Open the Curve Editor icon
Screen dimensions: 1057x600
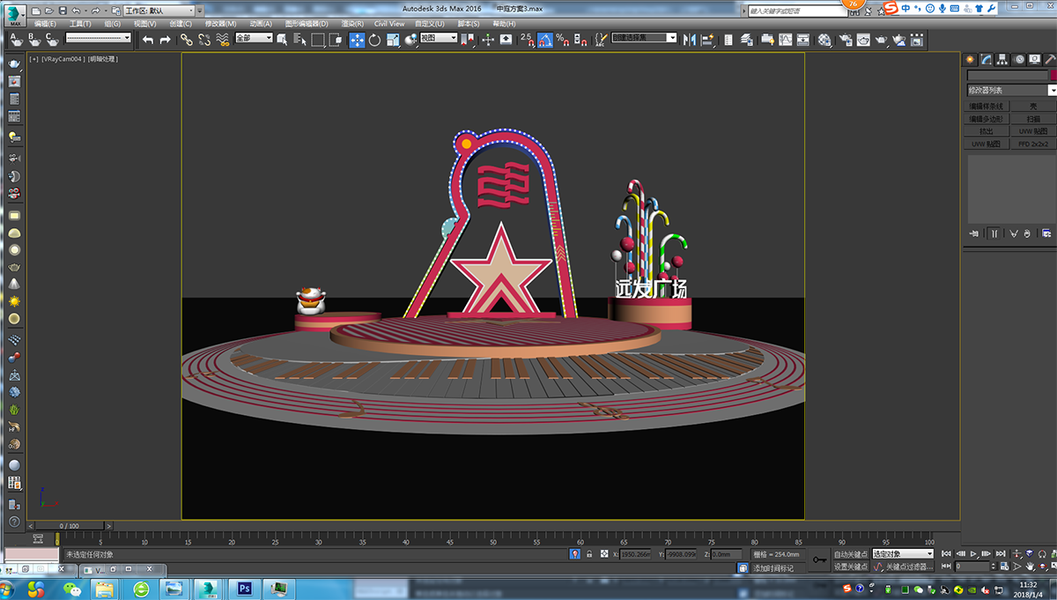click(x=785, y=40)
